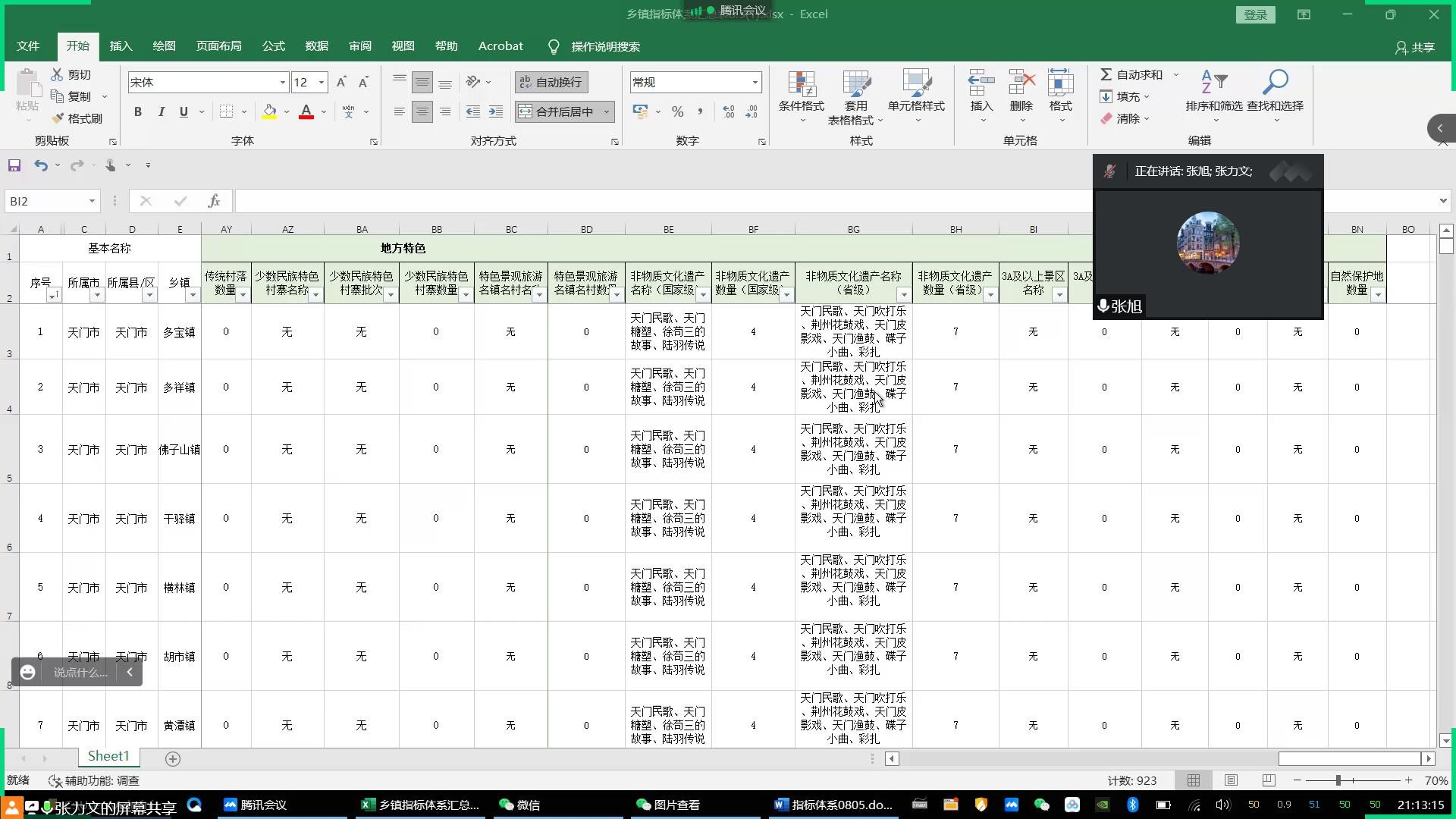Click the insert function fx icon

tap(214, 201)
